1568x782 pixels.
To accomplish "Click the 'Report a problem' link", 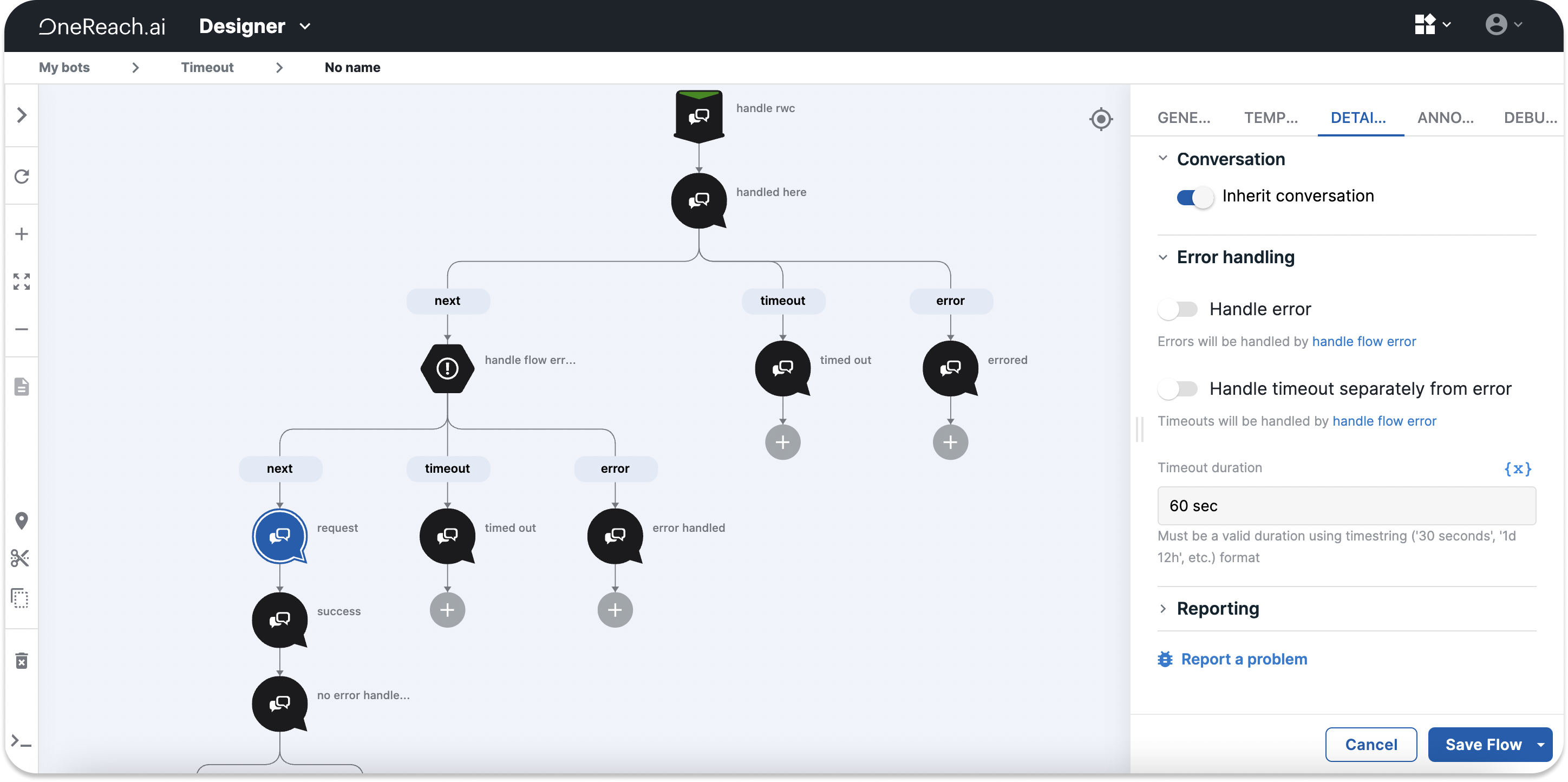I will (x=1243, y=659).
